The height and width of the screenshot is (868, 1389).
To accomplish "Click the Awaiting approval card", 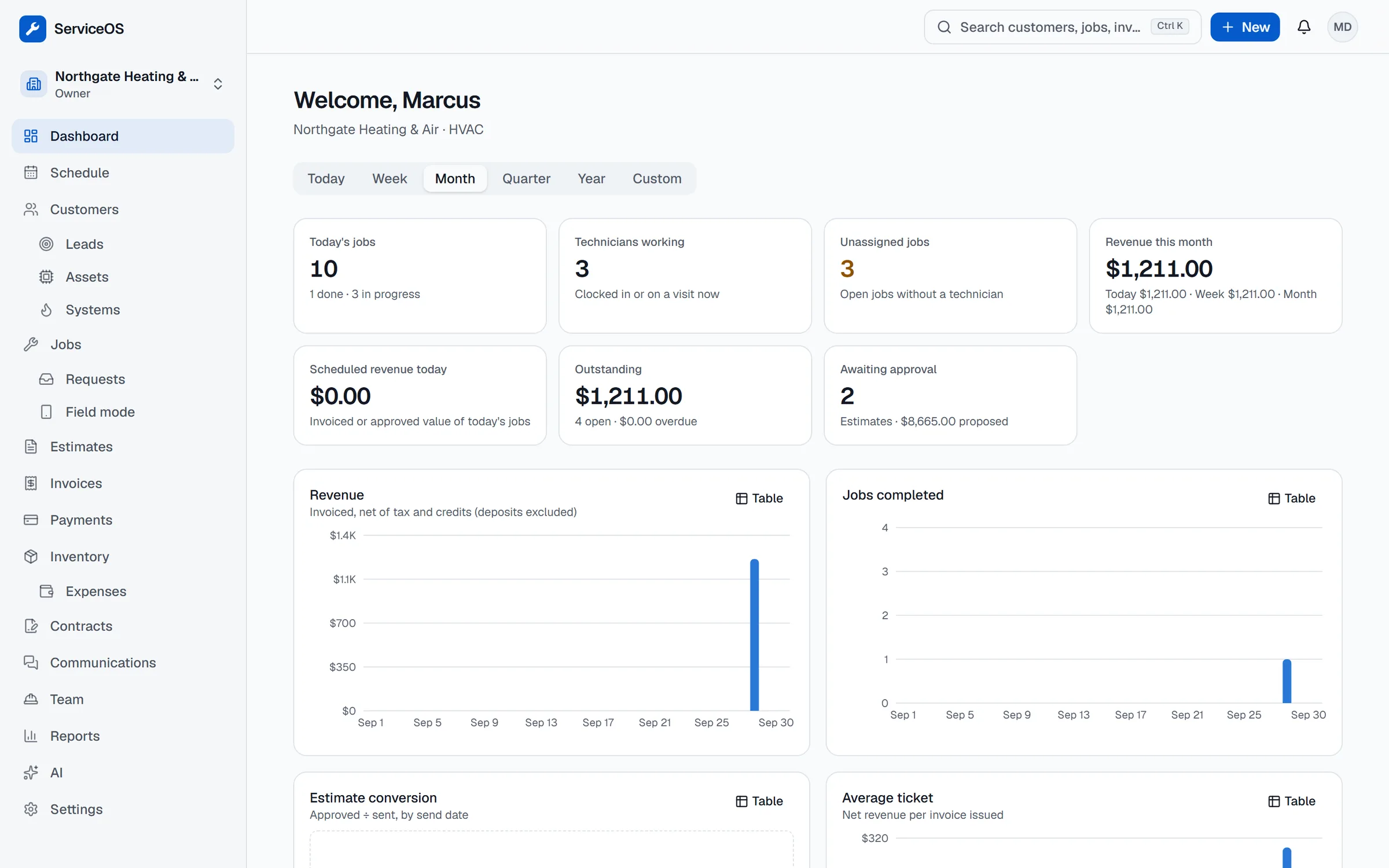I will pyautogui.click(x=950, y=395).
